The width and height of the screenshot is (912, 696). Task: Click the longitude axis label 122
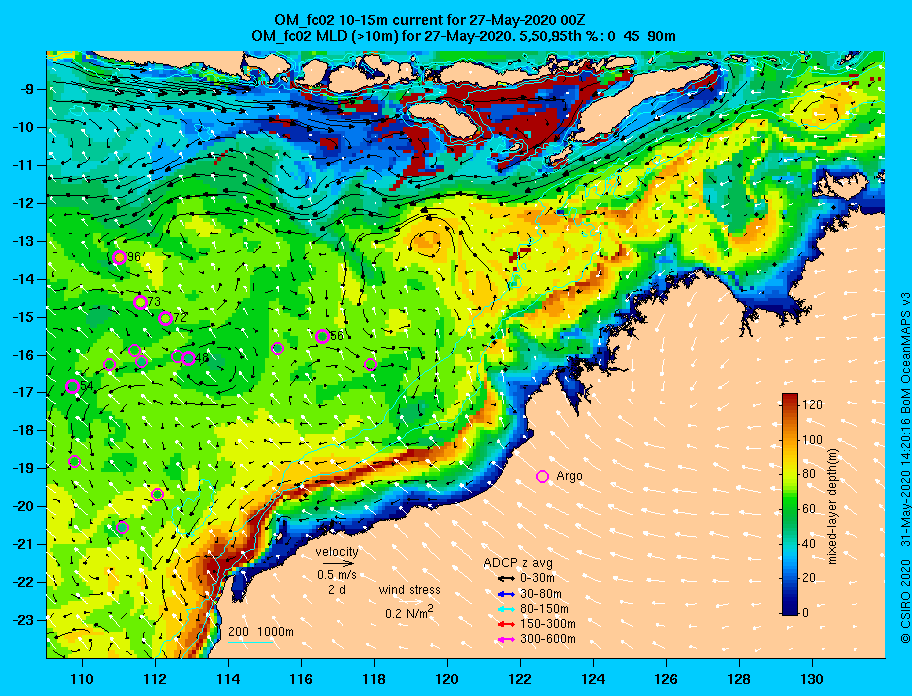coord(520,679)
